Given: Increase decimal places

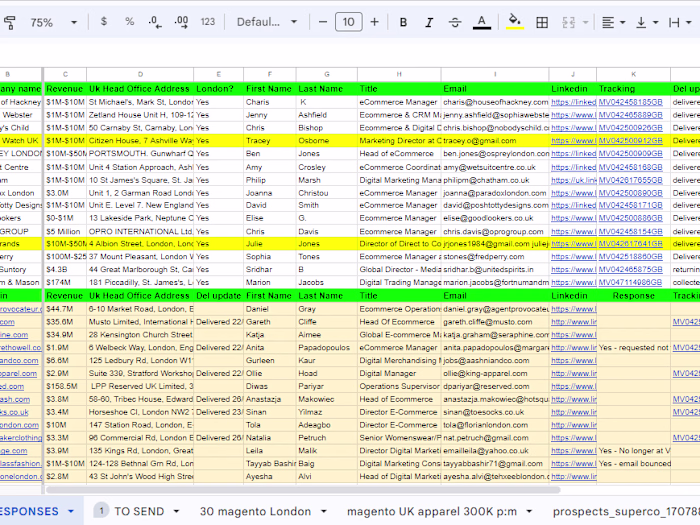Looking at the screenshot, I should (x=182, y=22).
